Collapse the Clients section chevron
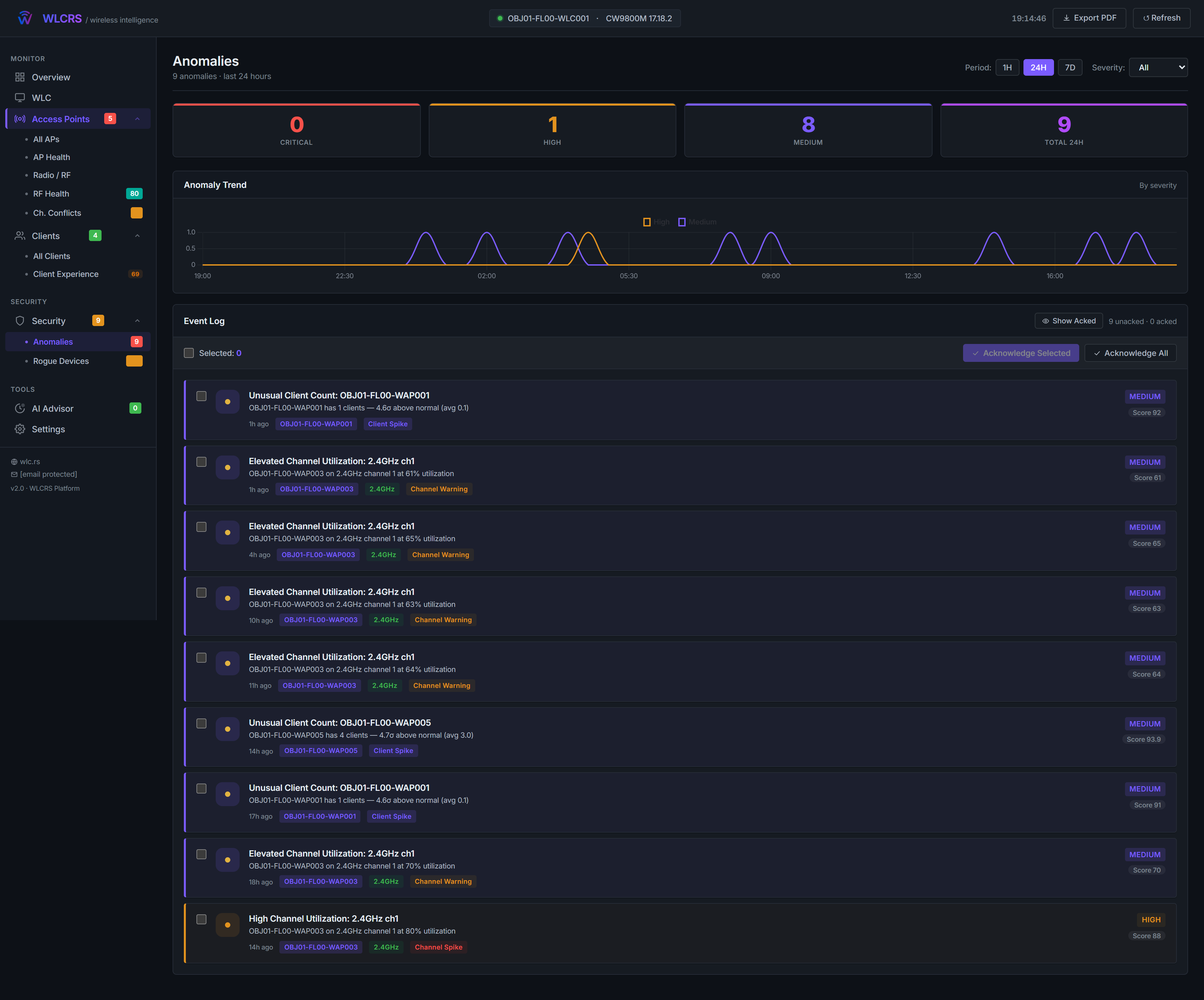Image resolution: width=1204 pixels, height=1000 pixels. click(x=138, y=236)
